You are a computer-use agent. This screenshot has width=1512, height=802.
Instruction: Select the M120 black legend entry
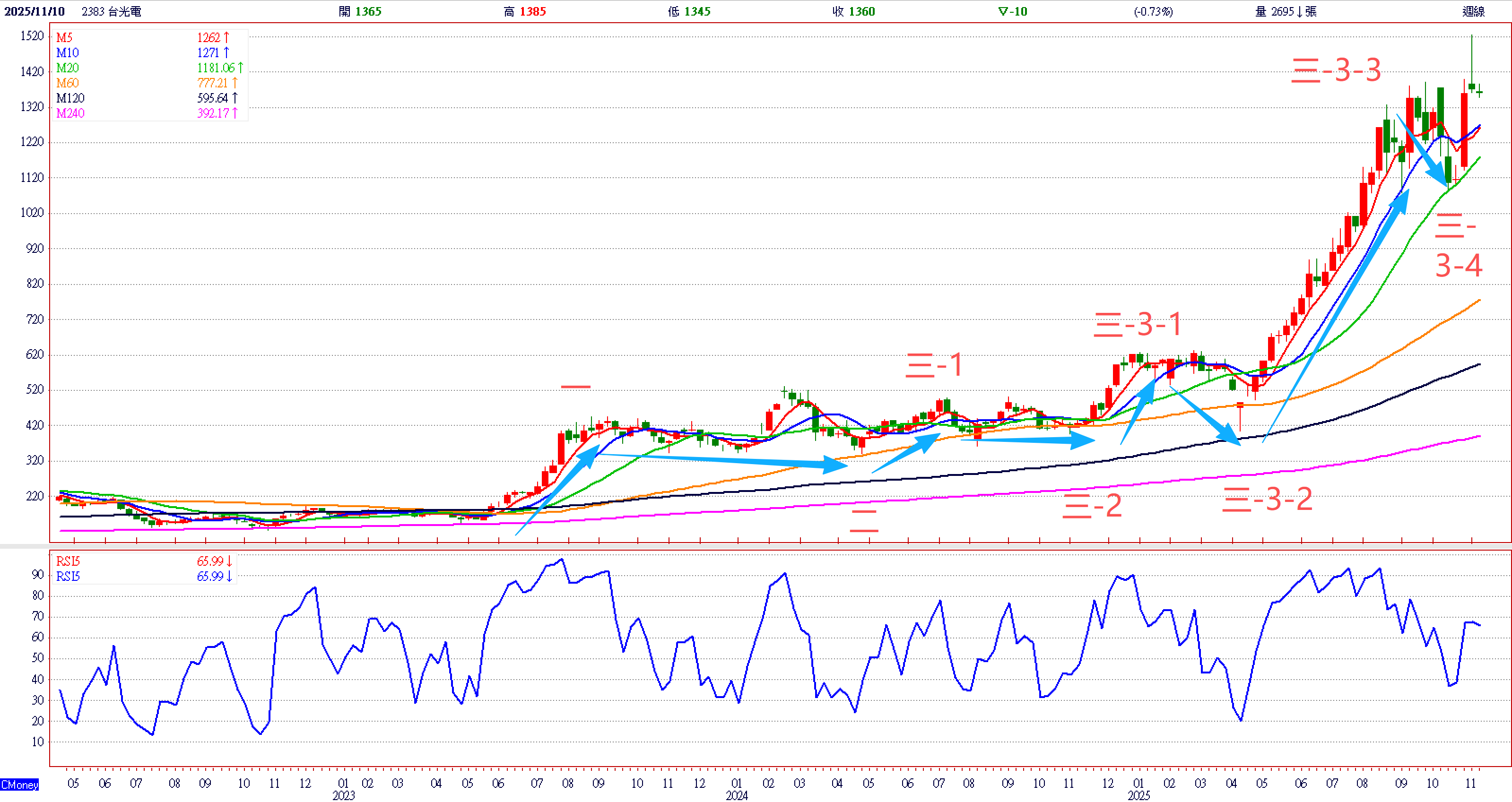pyautogui.click(x=70, y=98)
